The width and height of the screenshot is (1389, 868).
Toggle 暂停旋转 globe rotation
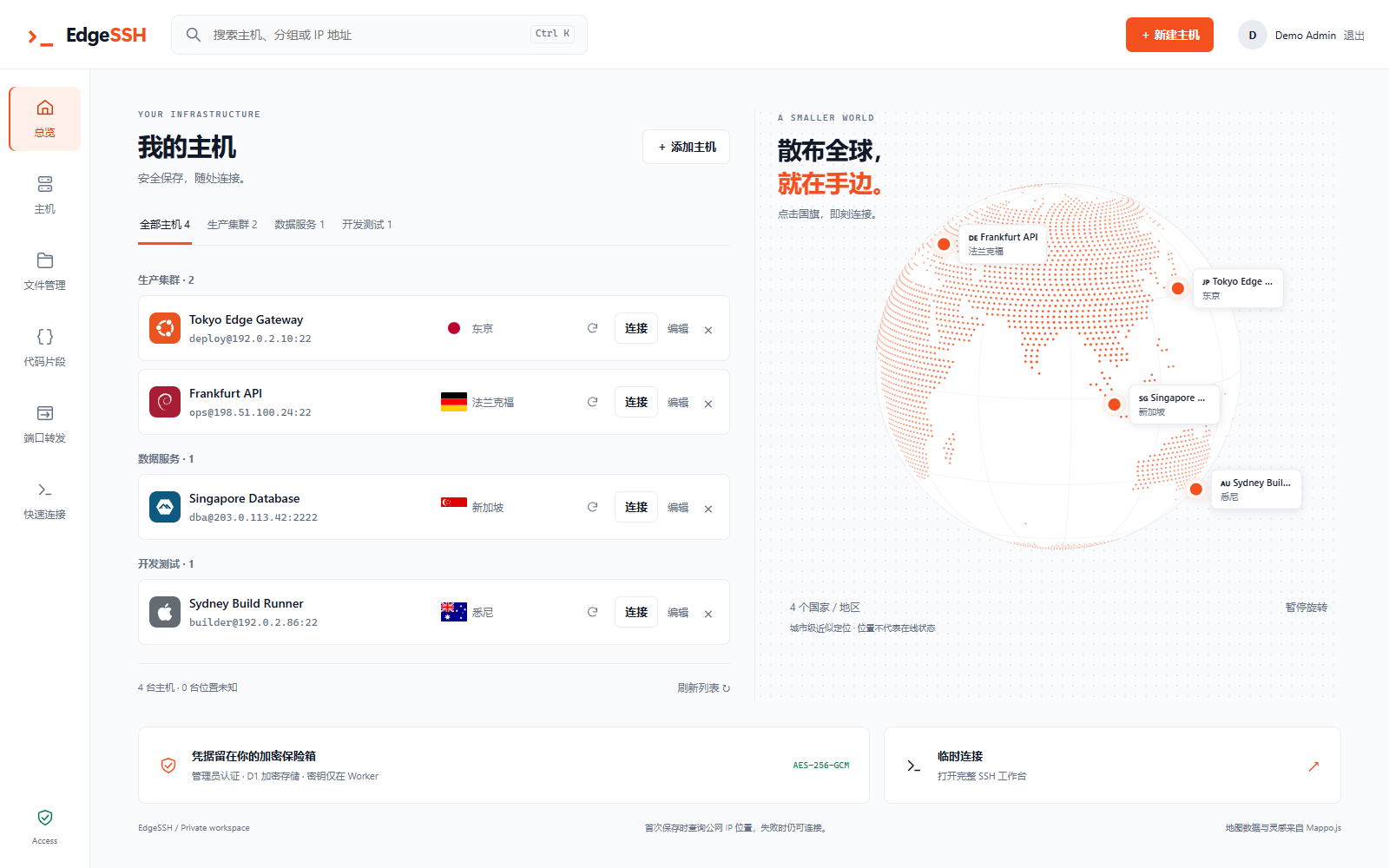[x=1307, y=608]
